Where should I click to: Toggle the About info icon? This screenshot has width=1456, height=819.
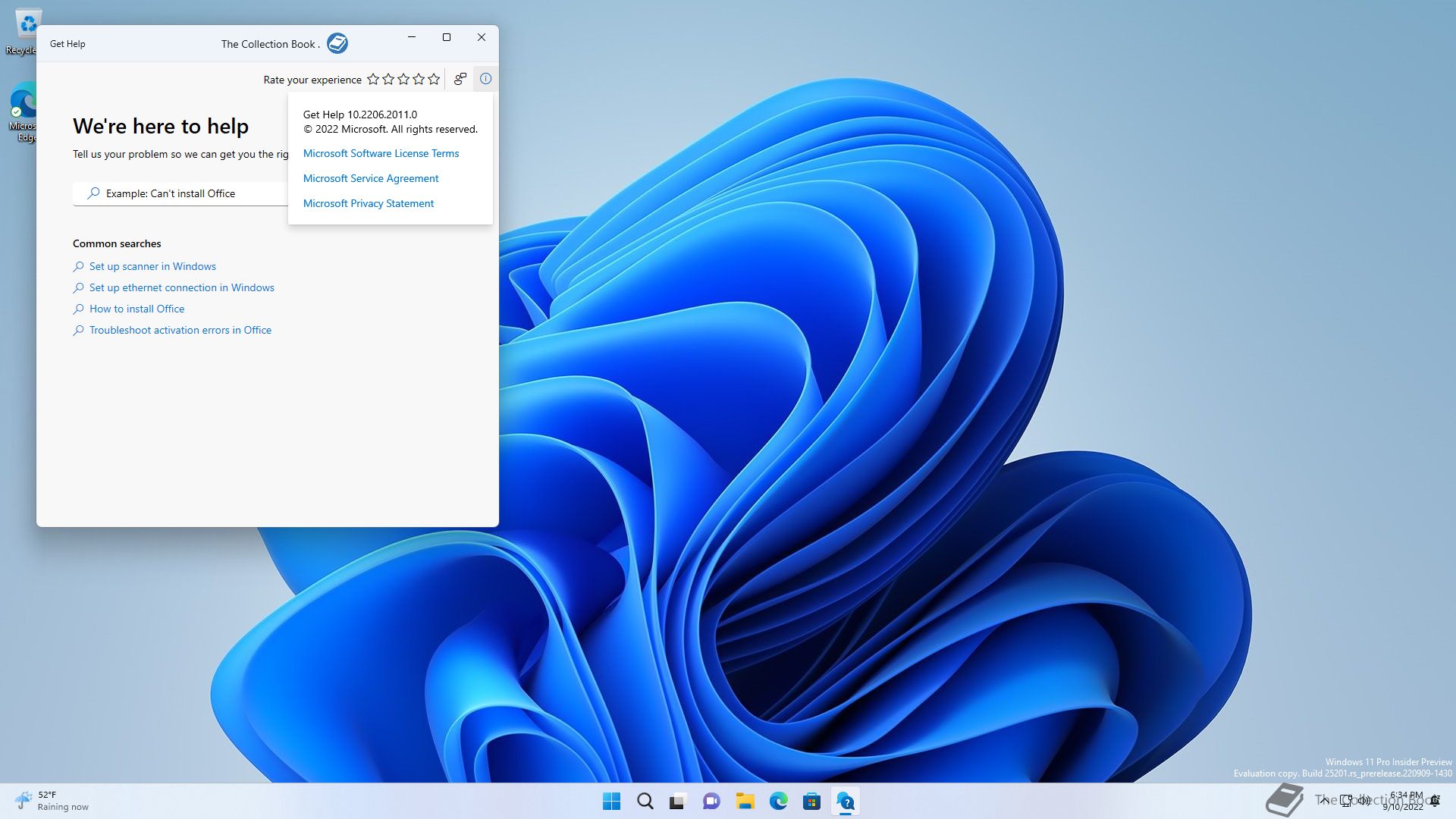click(x=486, y=79)
